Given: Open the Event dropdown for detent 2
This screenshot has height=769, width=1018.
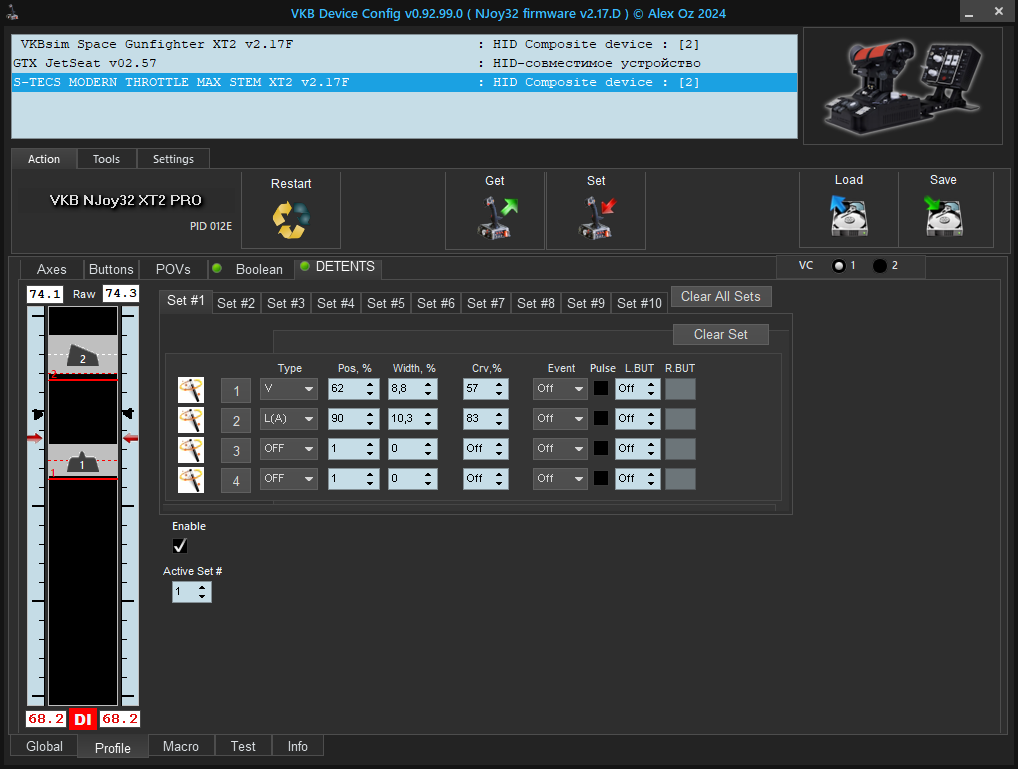Looking at the screenshot, I should pyautogui.click(x=560, y=419).
